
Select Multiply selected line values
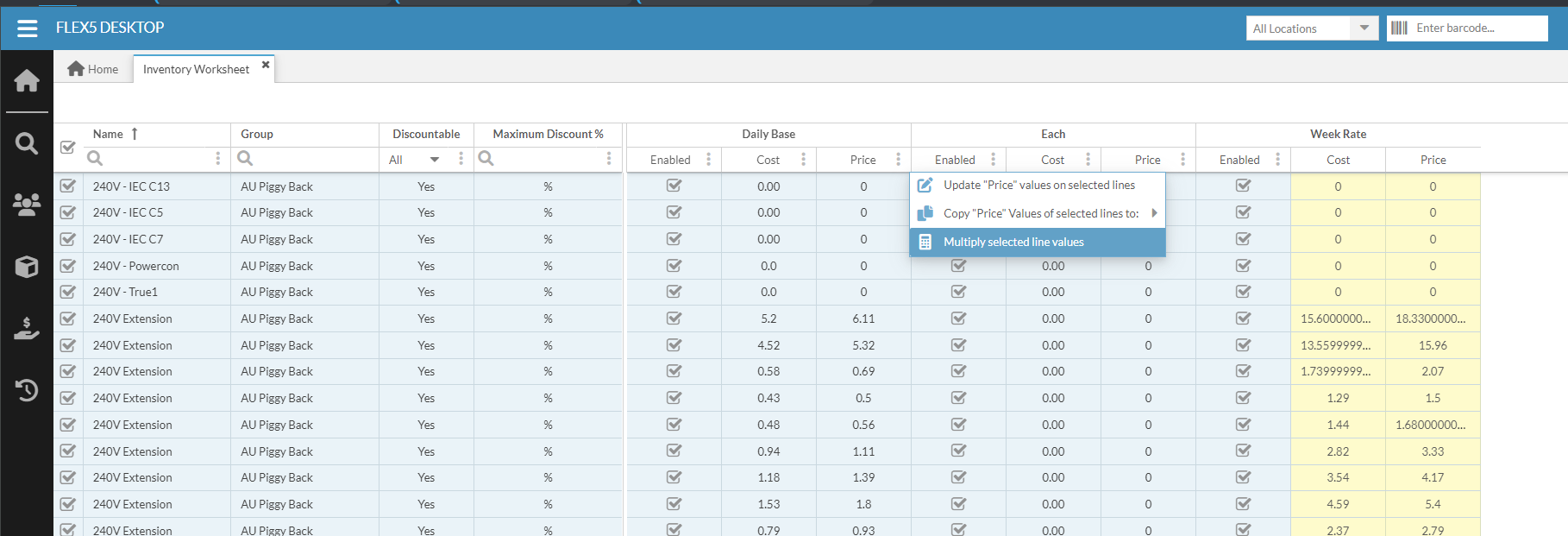(x=1013, y=243)
